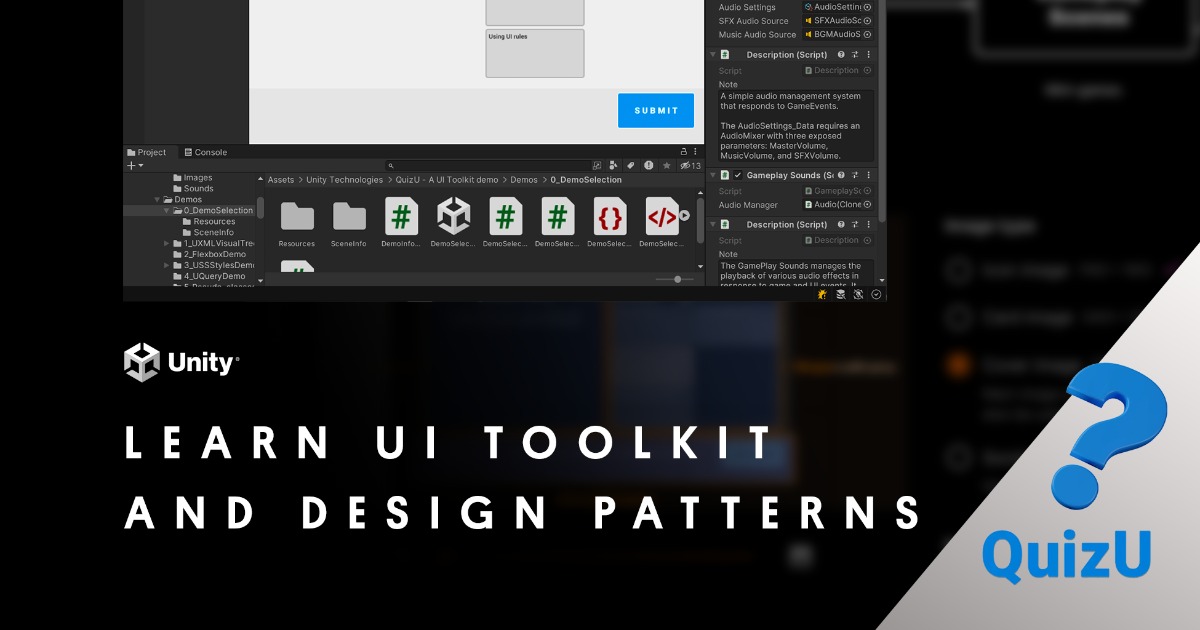Collapse the Gameplay Sounds component header
The height and width of the screenshot is (630, 1200).
[x=713, y=175]
